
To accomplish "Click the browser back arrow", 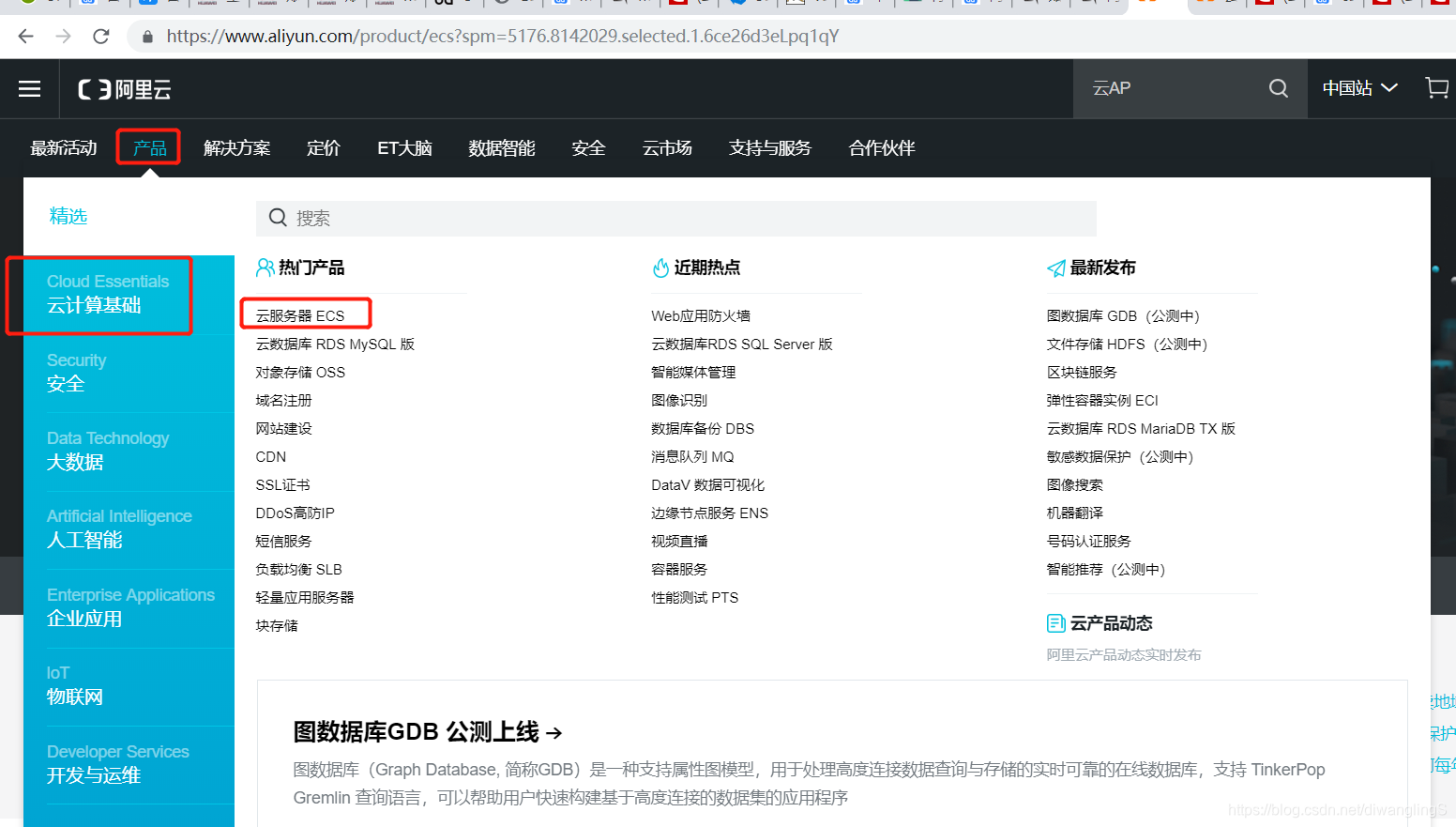I will point(25,36).
